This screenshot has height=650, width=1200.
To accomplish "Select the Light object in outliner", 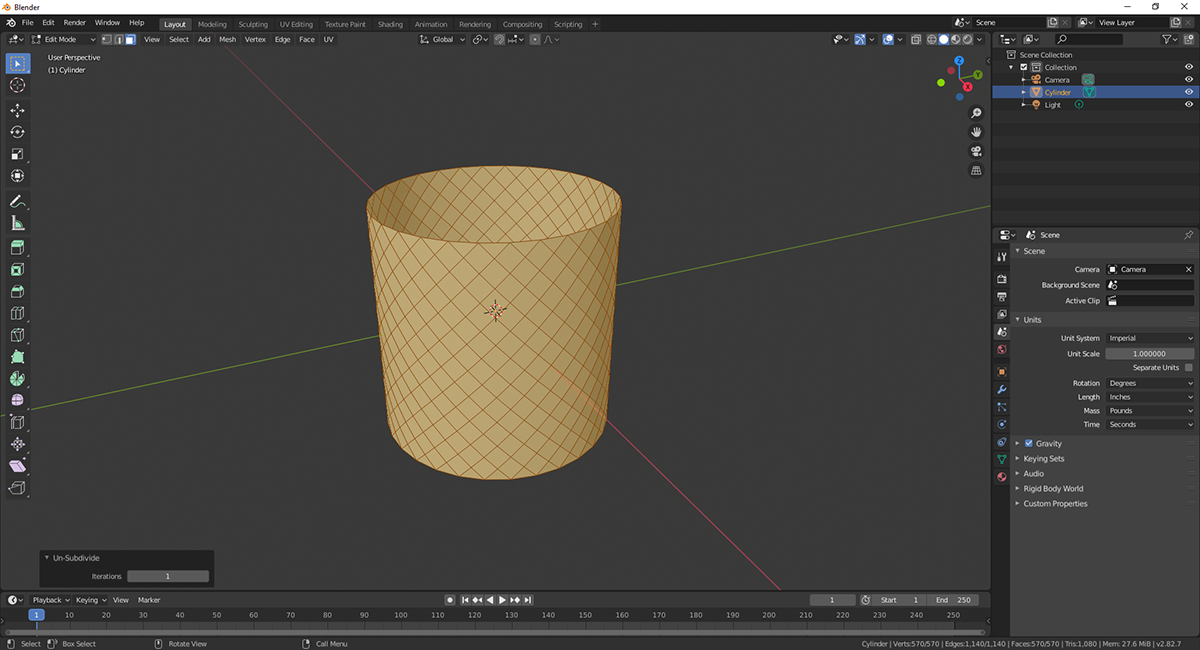I will click(x=1053, y=105).
